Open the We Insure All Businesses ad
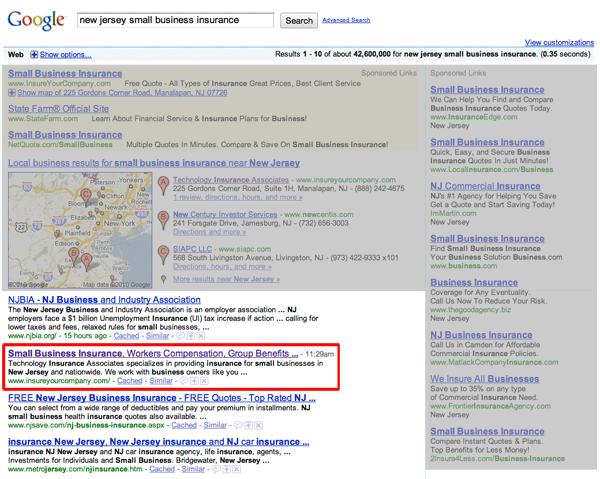This screenshot has height=479, width=600. [x=484, y=379]
